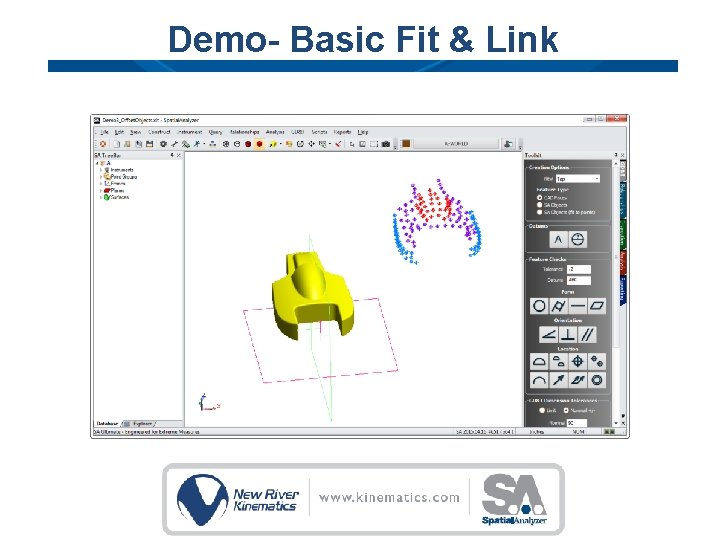Close the SA TreeBar panel

pos(179,156)
